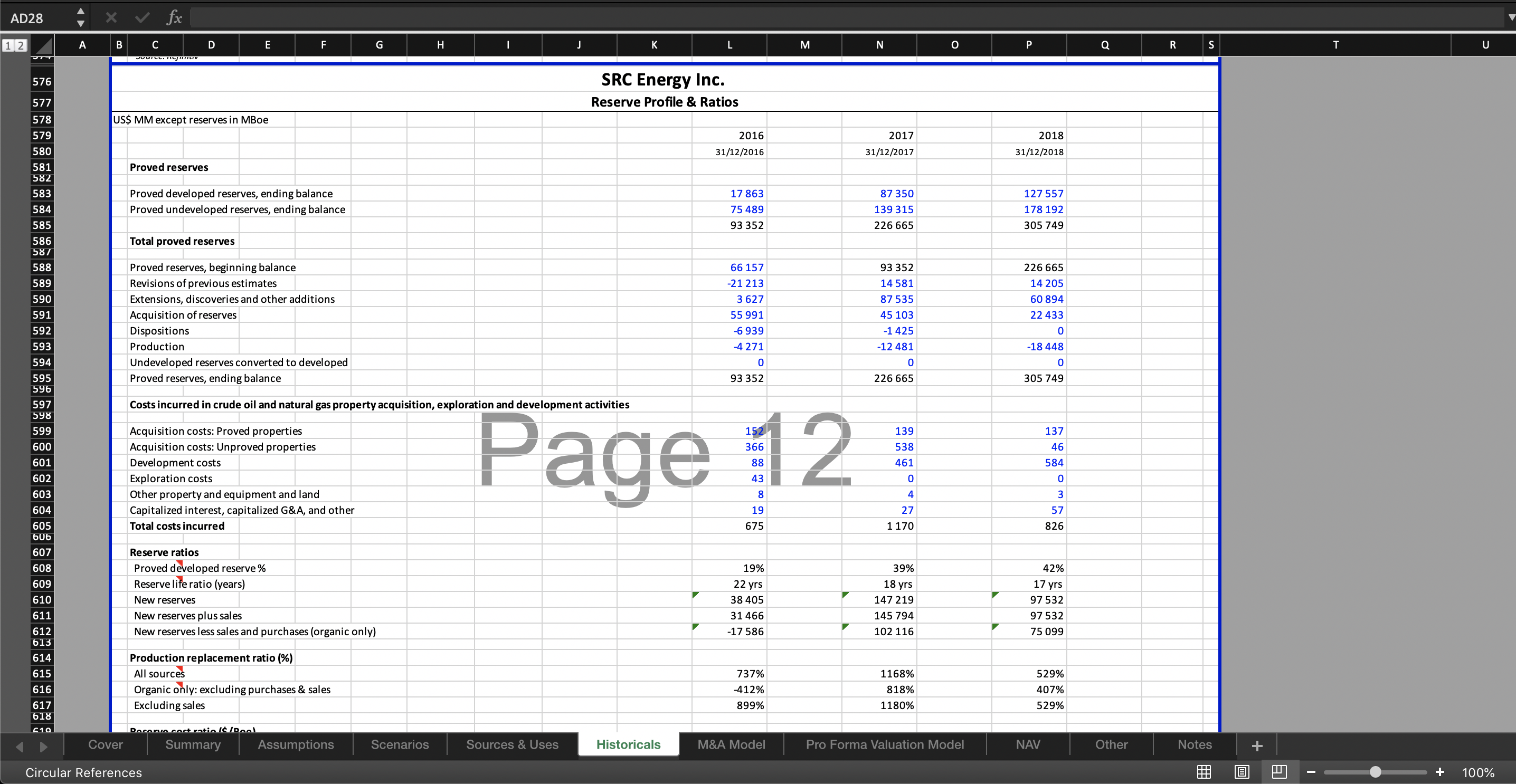Select the 2017 total costs 1 170 cell

[x=879, y=526]
